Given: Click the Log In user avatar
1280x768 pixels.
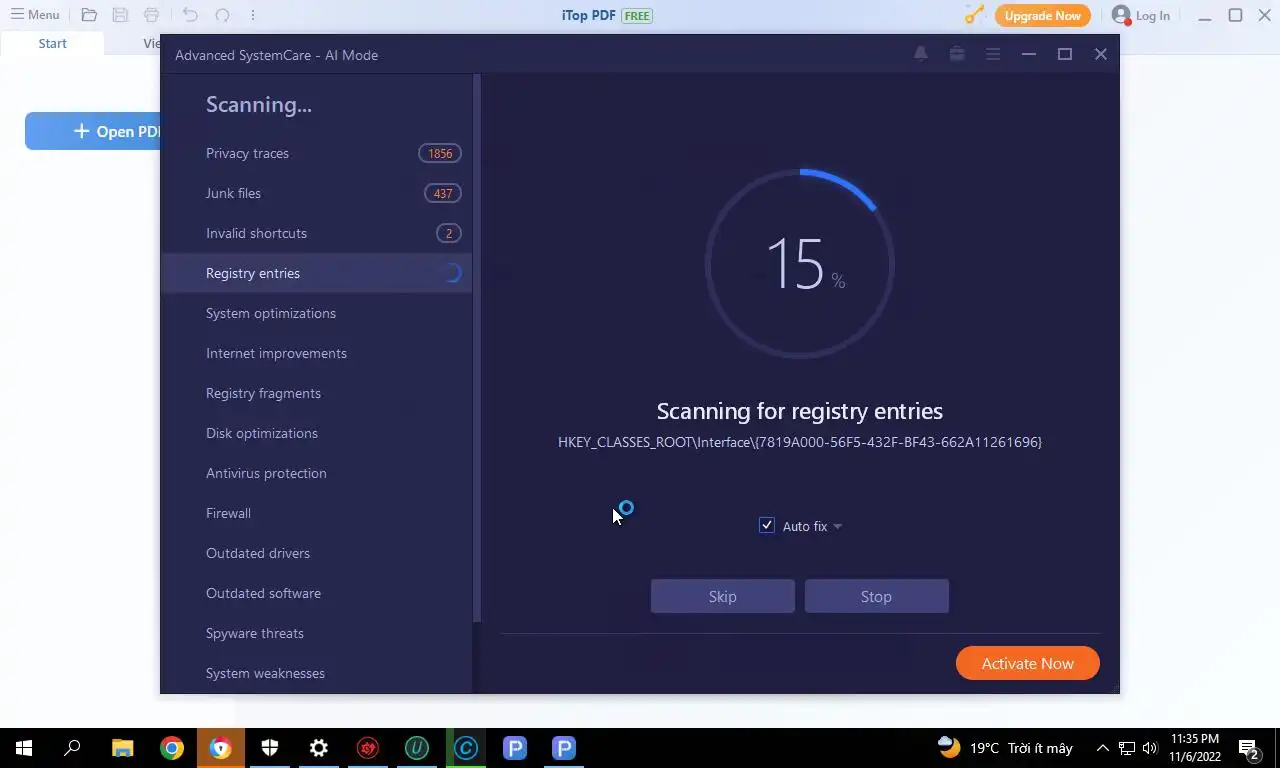Looking at the screenshot, I should click(1121, 15).
